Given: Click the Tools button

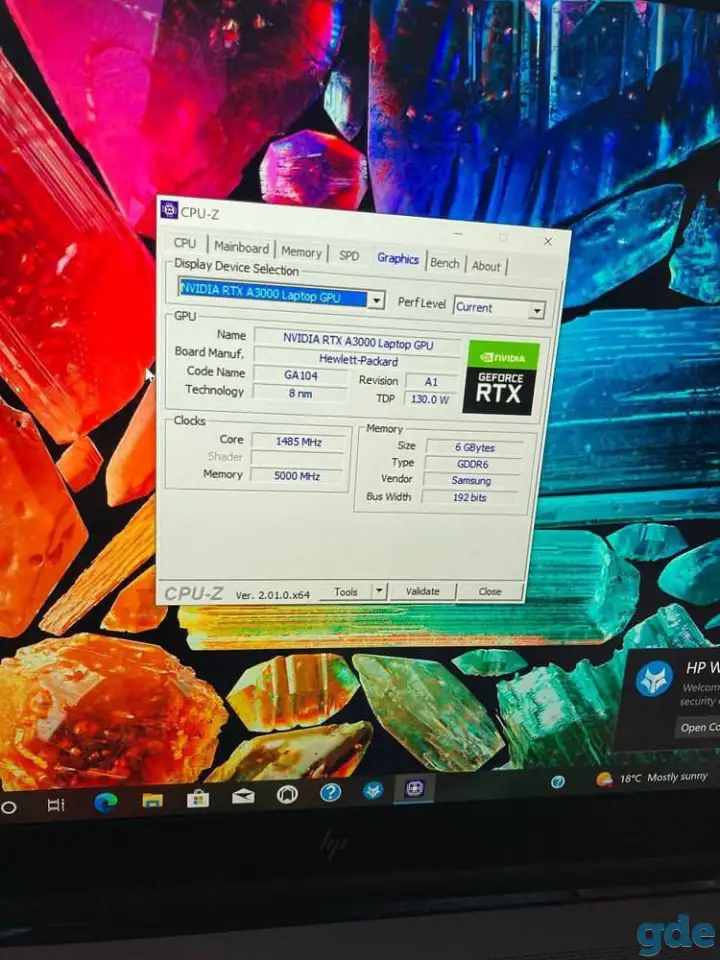Looking at the screenshot, I should click(x=346, y=591).
